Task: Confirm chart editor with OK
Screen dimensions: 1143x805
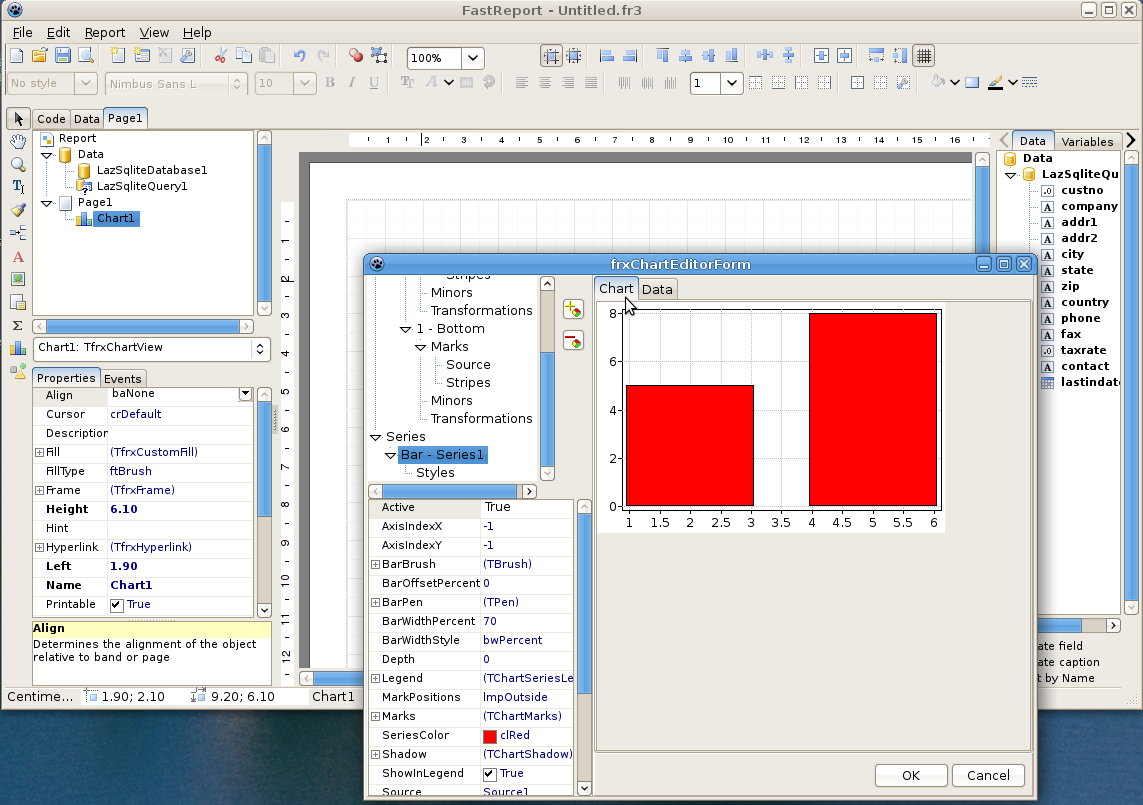Action: point(911,775)
